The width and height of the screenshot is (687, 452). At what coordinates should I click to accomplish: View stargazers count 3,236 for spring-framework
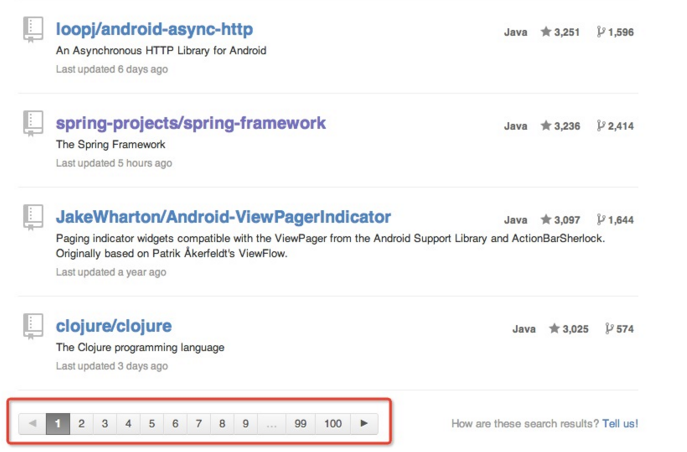[x=560, y=126]
